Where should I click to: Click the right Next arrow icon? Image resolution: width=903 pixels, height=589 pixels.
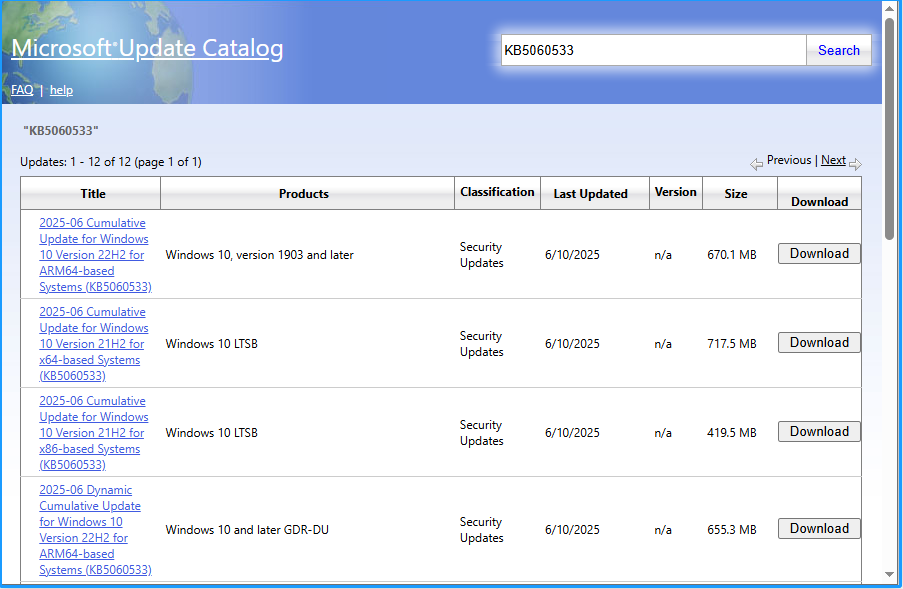coord(855,164)
